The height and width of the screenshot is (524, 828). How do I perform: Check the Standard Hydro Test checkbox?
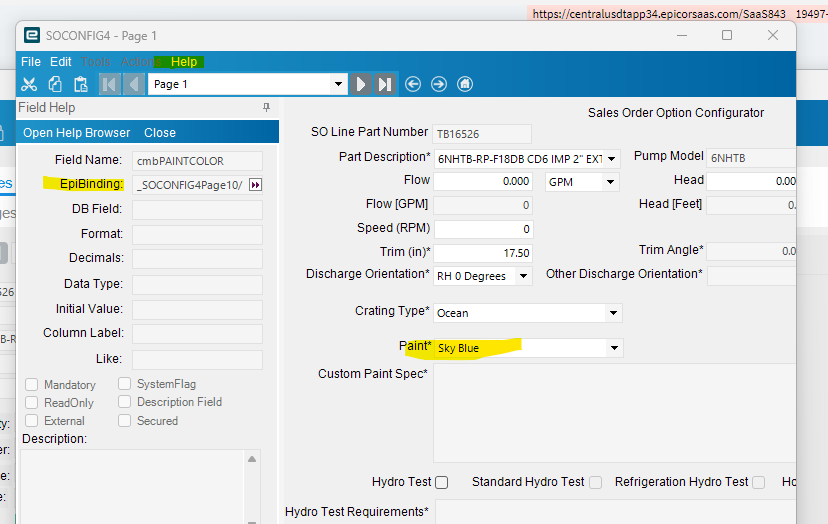[596, 482]
